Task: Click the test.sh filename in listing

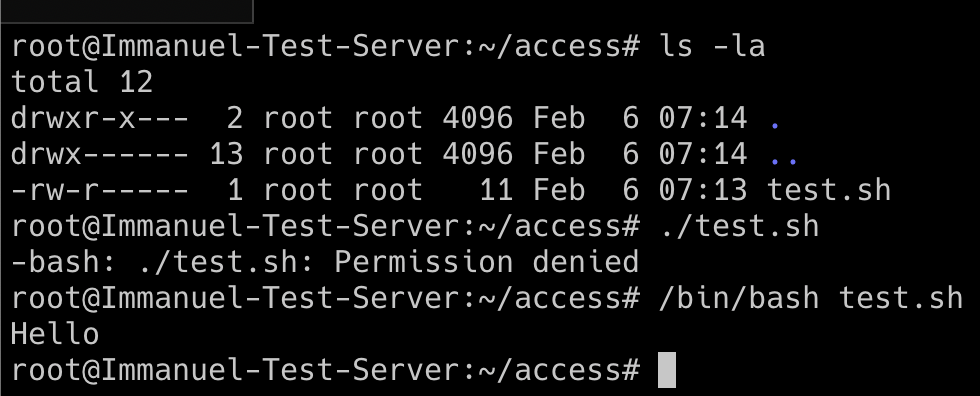Action: (829, 190)
